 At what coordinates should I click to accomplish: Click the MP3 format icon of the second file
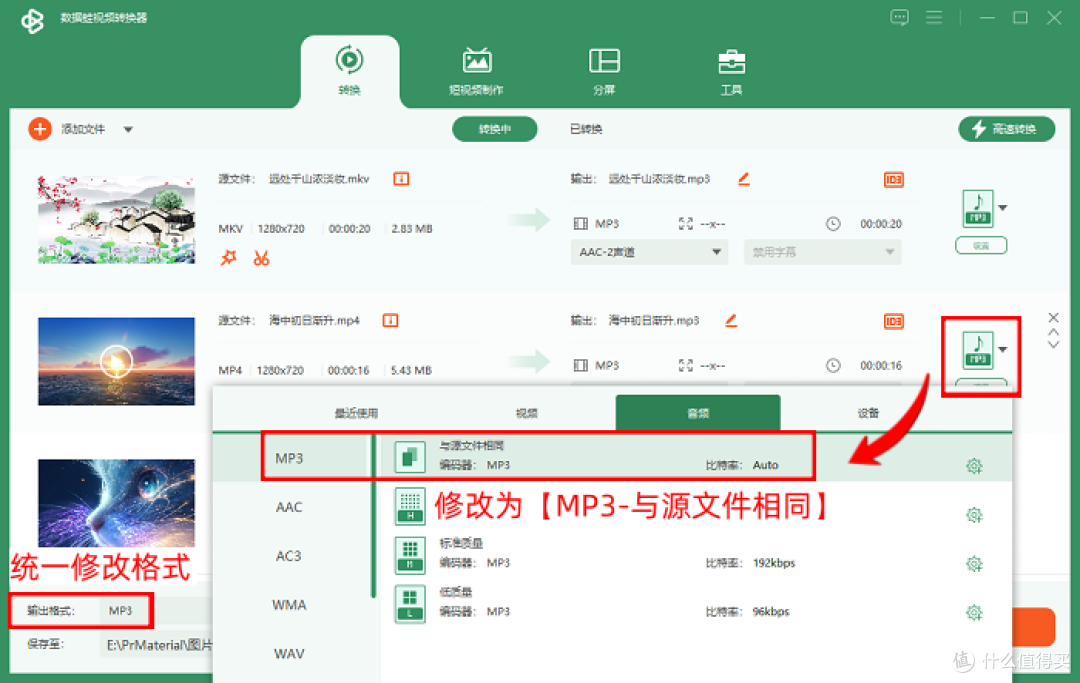tap(977, 350)
